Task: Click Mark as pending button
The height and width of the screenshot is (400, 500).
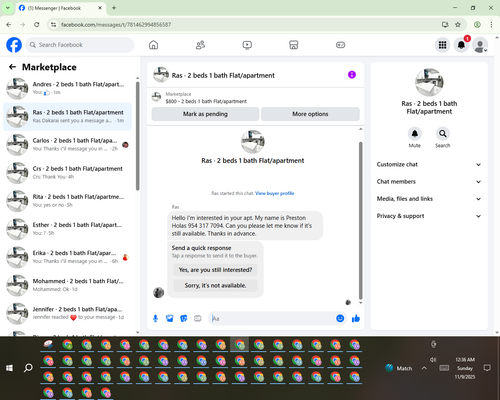Action: [x=205, y=114]
